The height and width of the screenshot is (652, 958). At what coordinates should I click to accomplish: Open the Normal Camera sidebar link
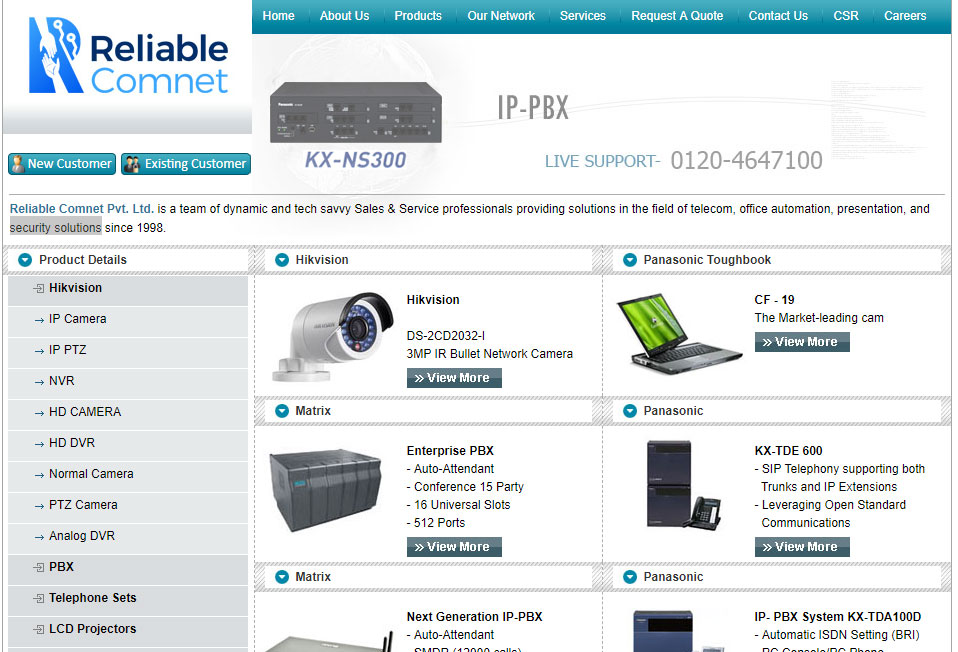point(91,474)
